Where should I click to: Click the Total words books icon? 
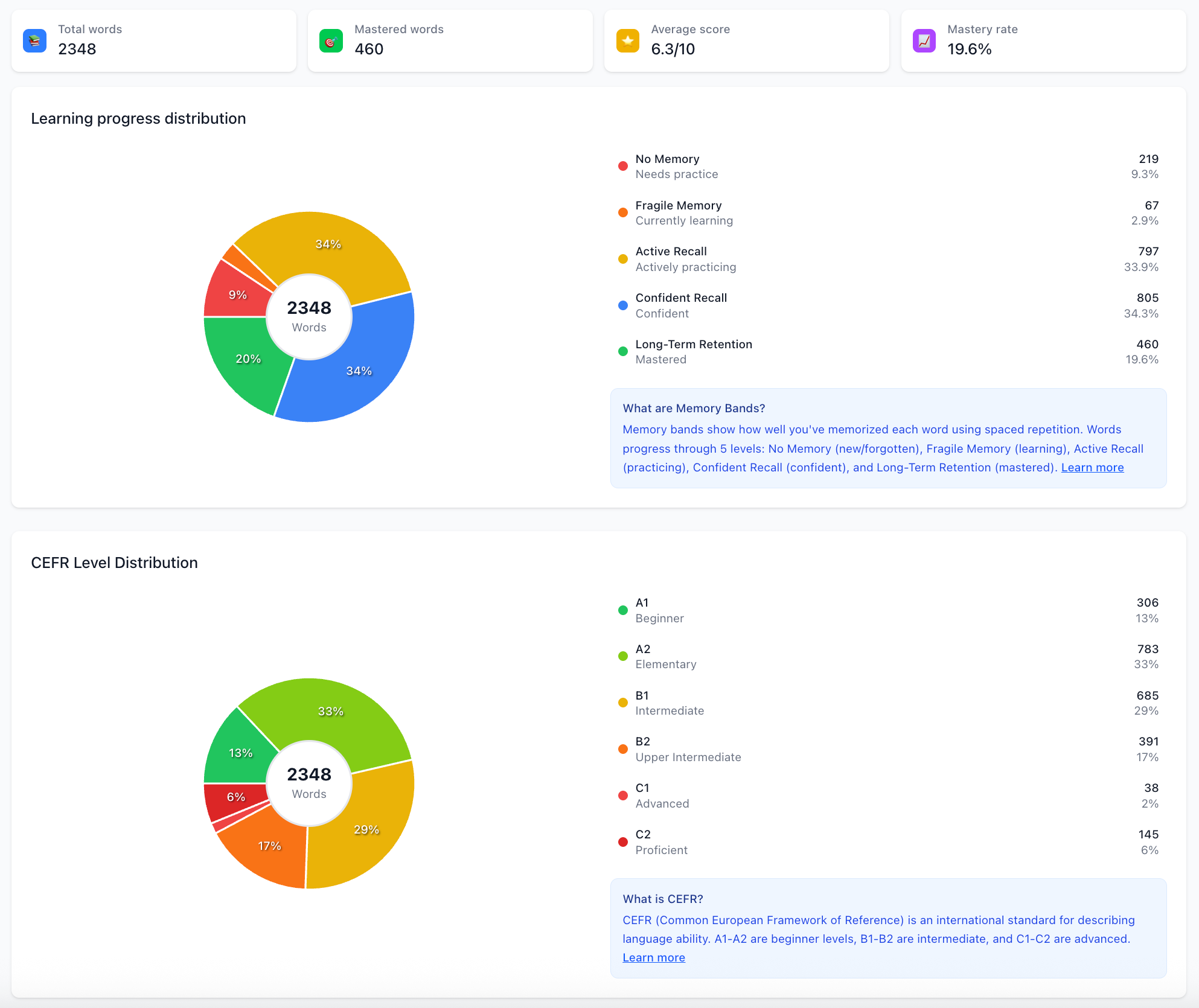pyautogui.click(x=34, y=40)
